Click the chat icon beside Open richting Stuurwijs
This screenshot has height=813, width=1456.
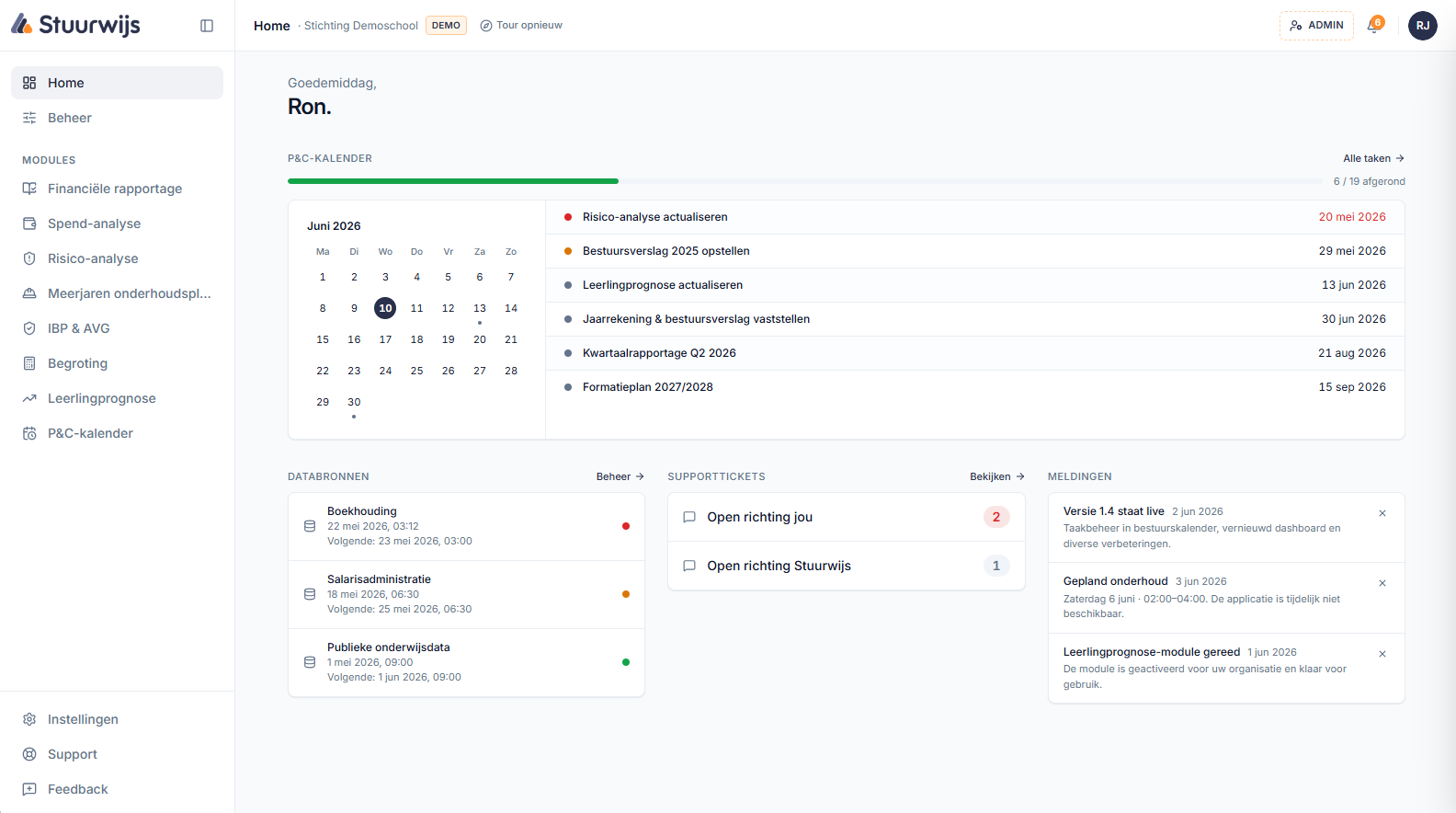click(689, 566)
